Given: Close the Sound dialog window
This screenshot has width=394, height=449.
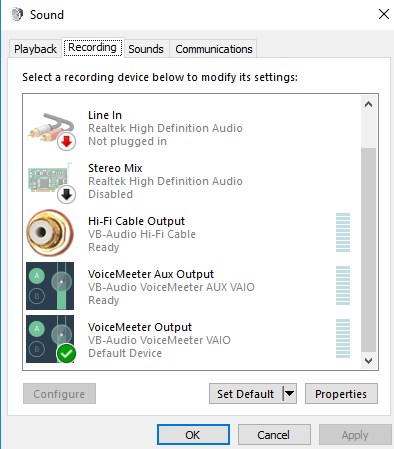Looking at the screenshot, I should [384, 14].
